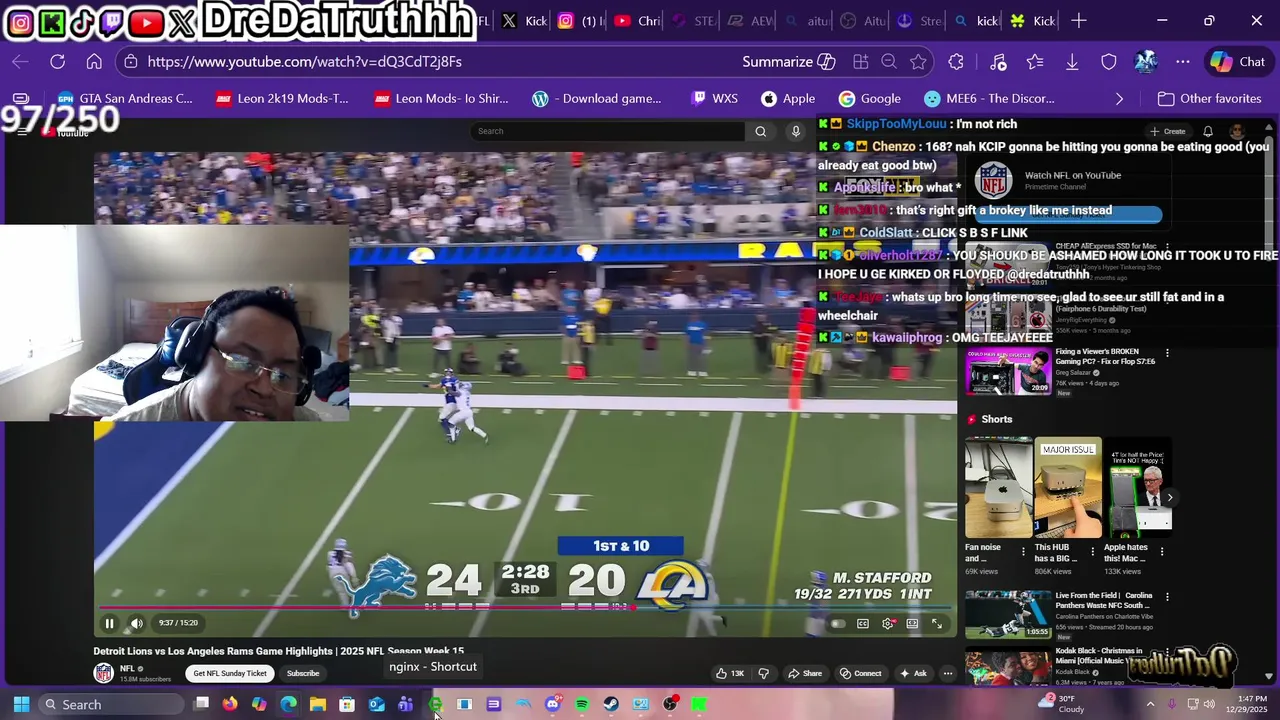Open Other favorites folder
1280x720 pixels.
(1209, 99)
